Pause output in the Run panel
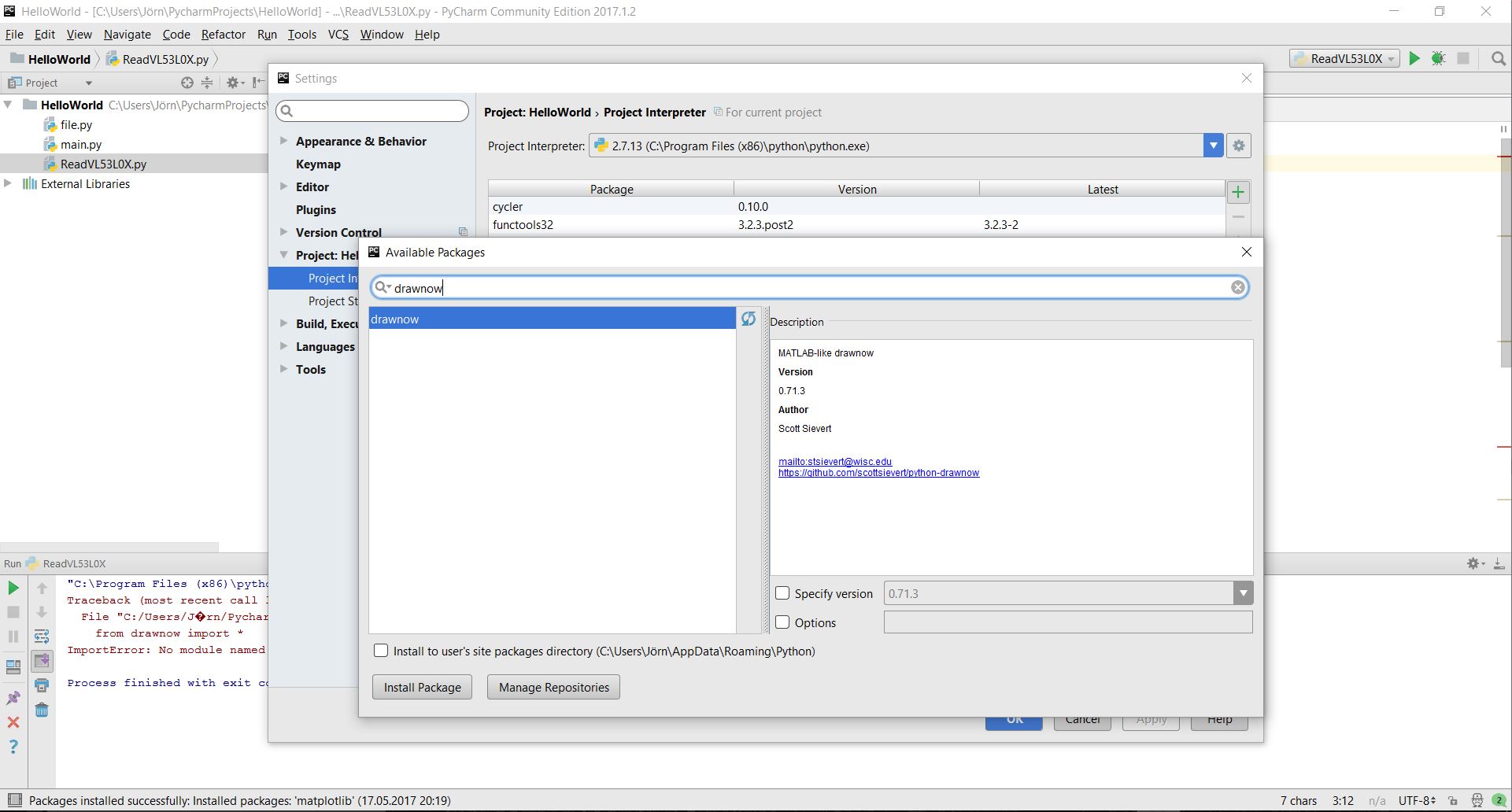Screen dimensions: 1512x812 tap(13, 637)
